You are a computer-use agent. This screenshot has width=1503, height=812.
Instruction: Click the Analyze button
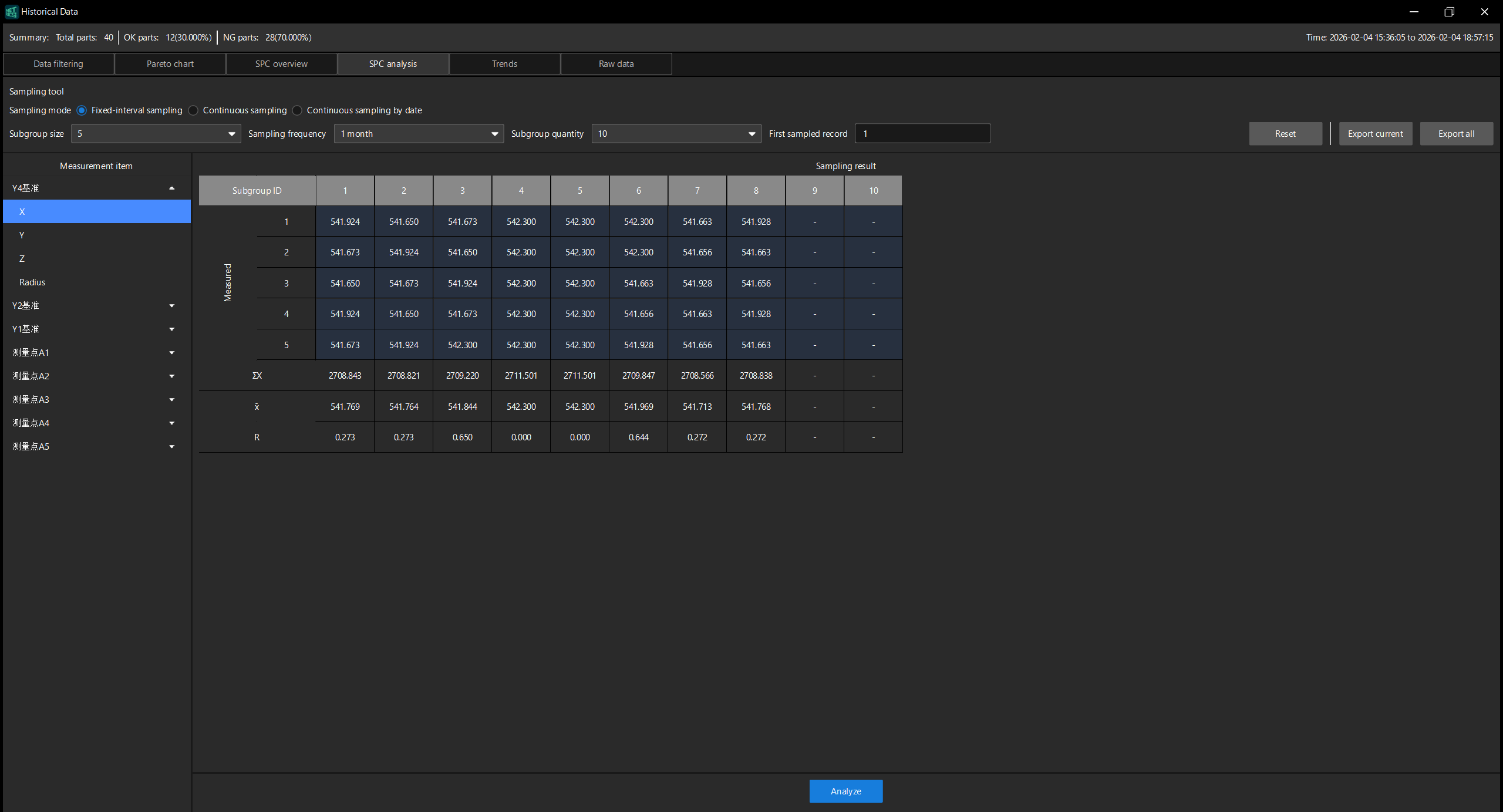pyautogui.click(x=845, y=791)
